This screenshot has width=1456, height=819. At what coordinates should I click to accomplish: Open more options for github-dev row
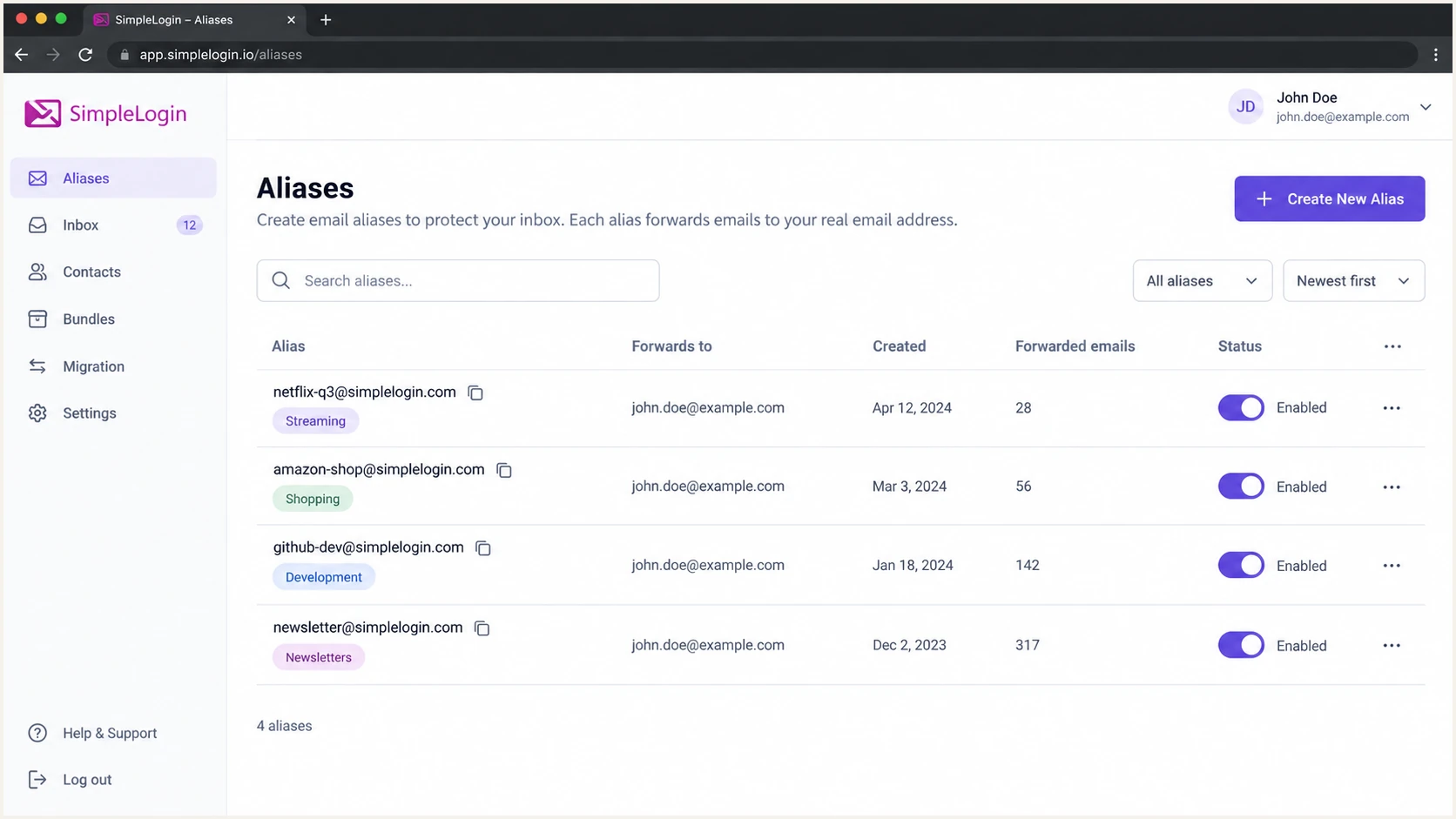(1392, 566)
